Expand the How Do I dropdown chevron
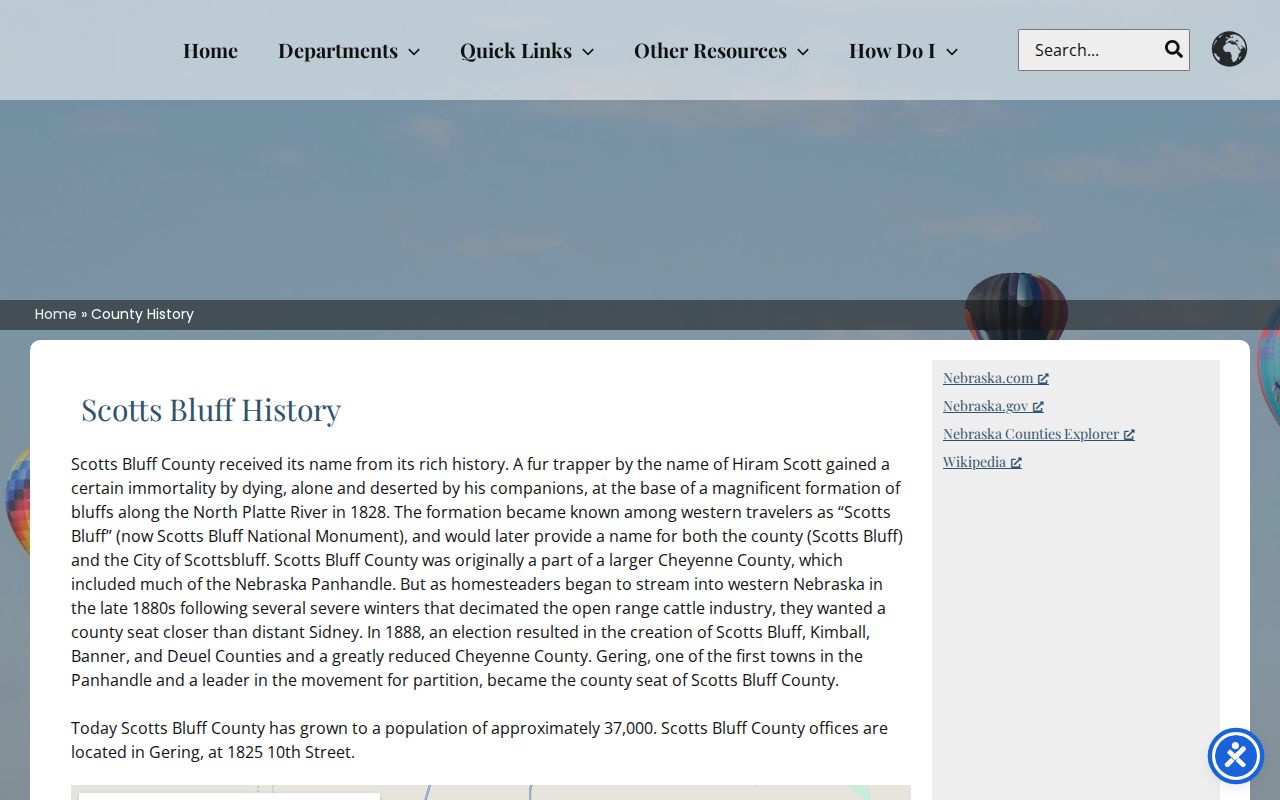This screenshot has height=800, width=1280. pos(952,52)
